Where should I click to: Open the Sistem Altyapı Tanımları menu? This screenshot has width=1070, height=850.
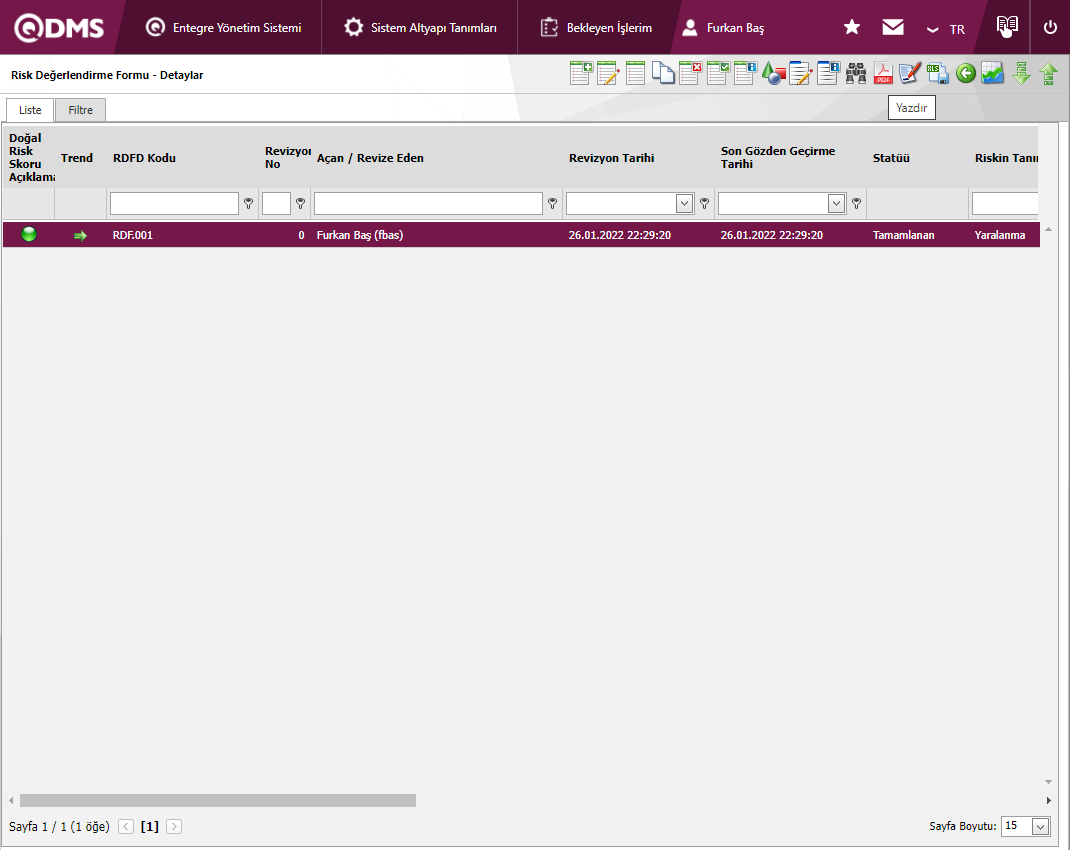(x=420, y=28)
